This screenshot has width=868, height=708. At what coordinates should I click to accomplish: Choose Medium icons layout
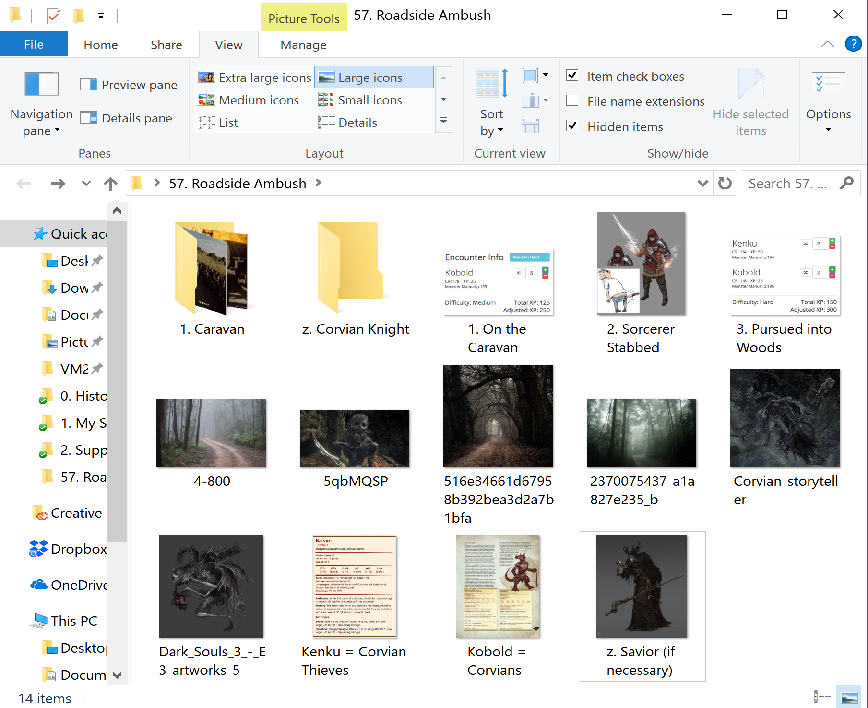248,100
